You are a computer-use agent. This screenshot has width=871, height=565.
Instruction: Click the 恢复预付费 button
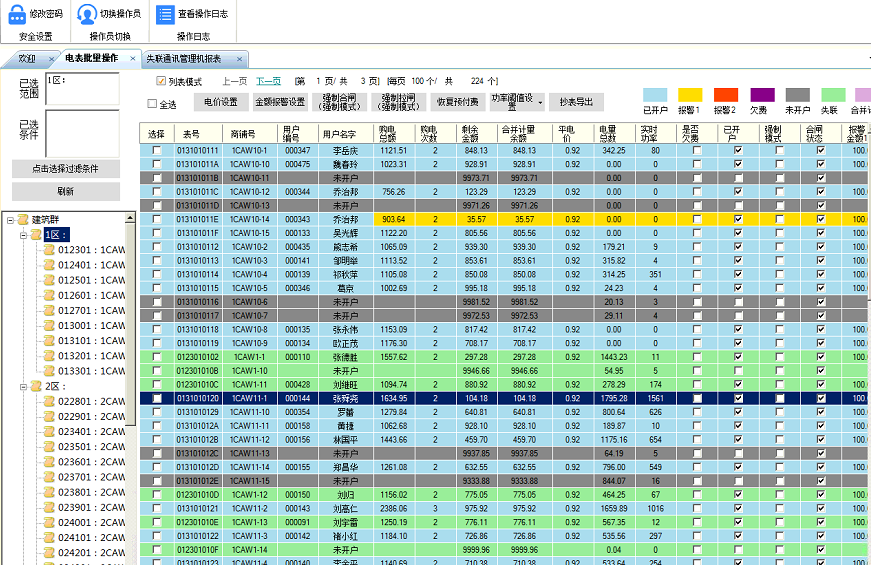(457, 102)
